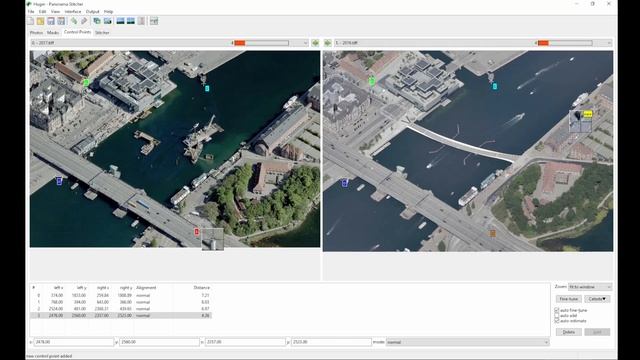
Task: Toggle the auto add checkbox
Action: pos(557,316)
